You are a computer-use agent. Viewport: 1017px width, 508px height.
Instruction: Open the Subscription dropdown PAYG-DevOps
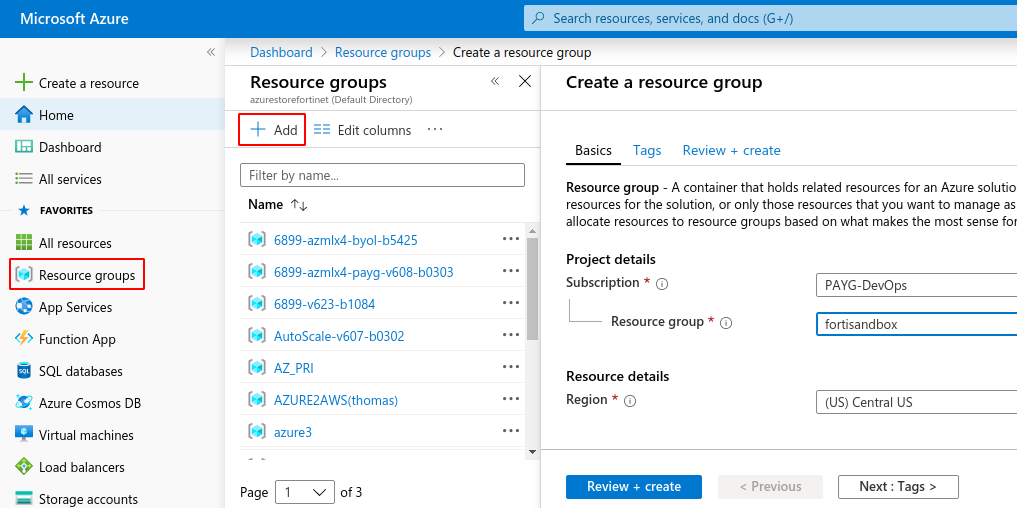coord(916,285)
